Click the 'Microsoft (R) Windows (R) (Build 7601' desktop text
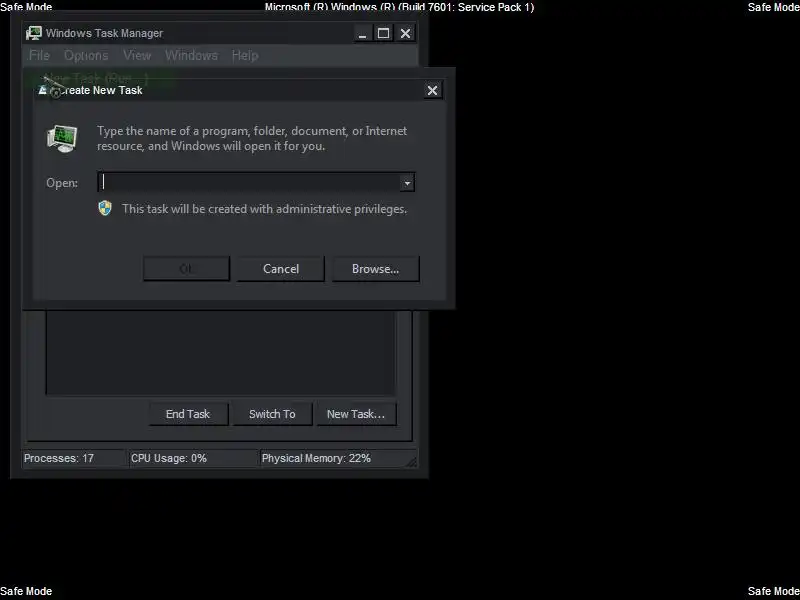800x600 pixels. 399,7
